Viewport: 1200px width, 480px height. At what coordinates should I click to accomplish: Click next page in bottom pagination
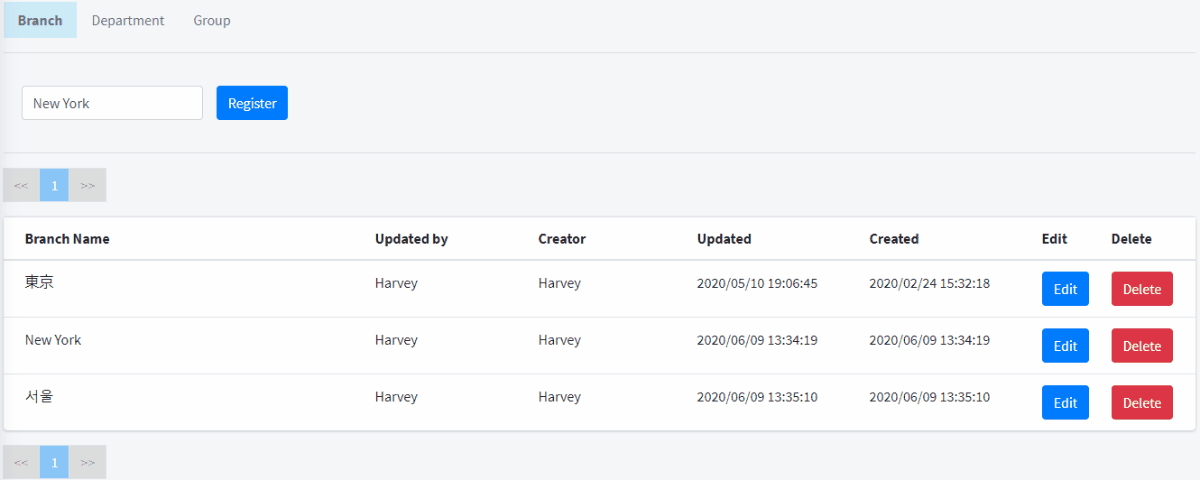coord(88,462)
